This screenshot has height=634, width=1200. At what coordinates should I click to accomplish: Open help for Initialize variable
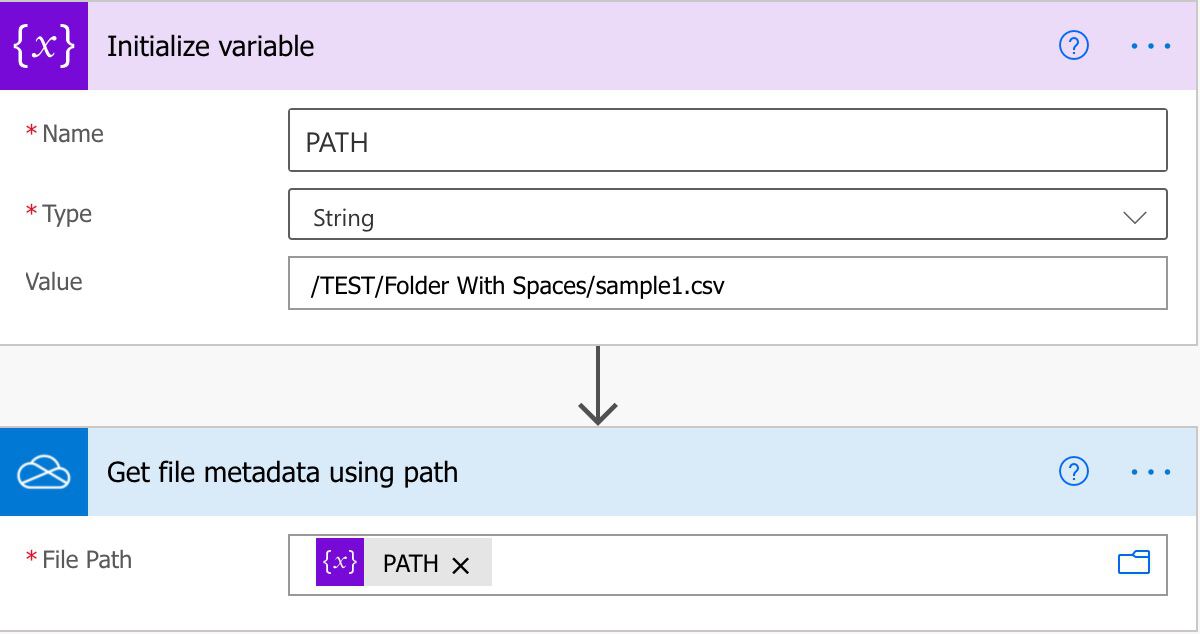1073,45
